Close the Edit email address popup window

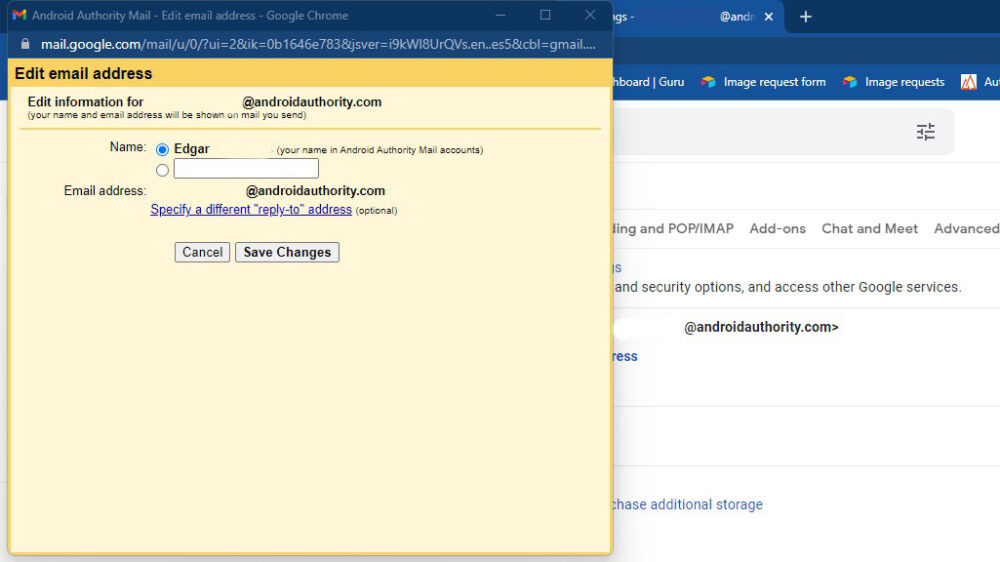pyautogui.click(x=590, y=15)
